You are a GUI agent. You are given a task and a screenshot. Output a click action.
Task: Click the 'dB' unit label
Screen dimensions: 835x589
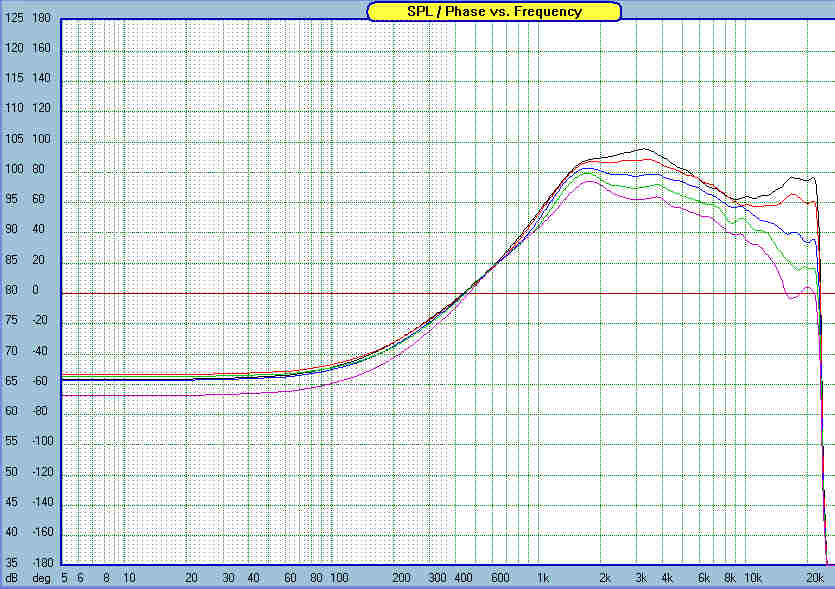(x=11, y=578)
